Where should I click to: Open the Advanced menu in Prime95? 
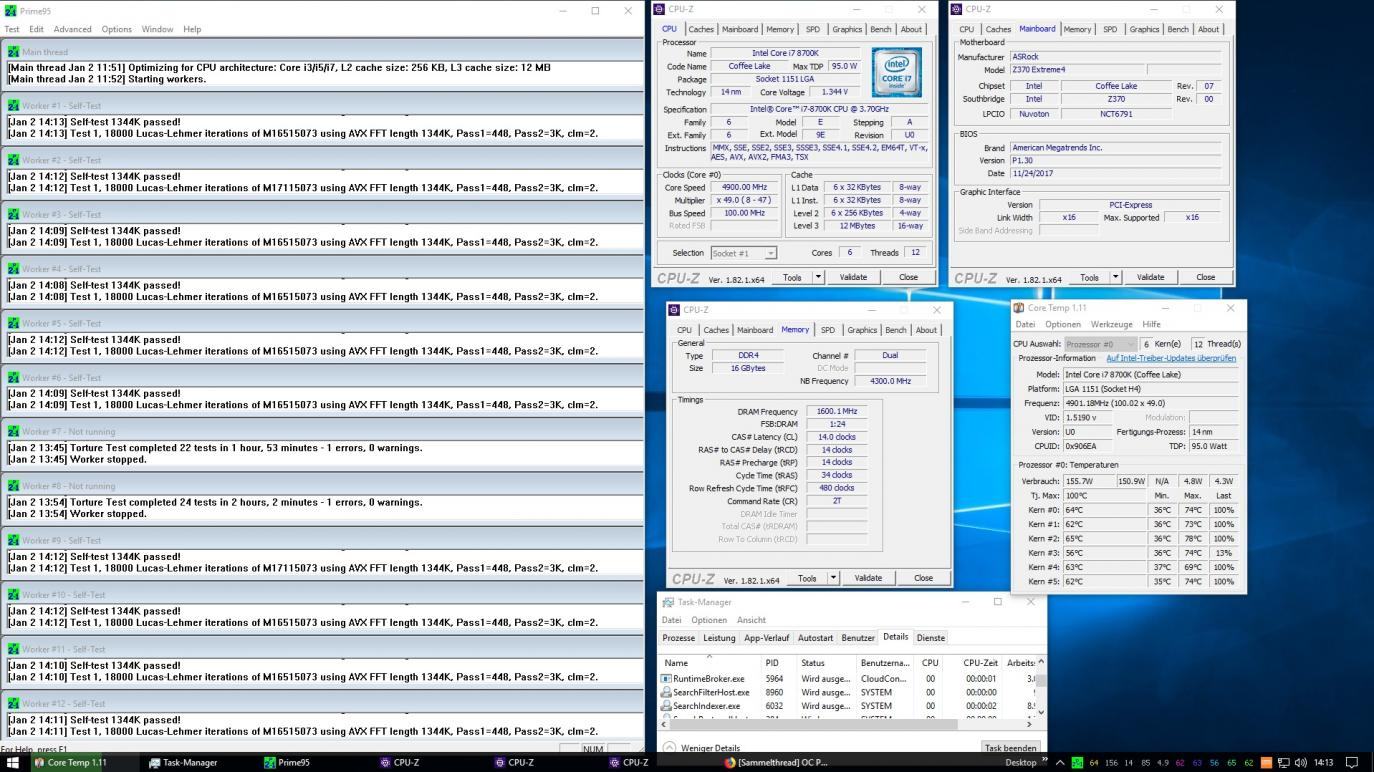(72, 29)
